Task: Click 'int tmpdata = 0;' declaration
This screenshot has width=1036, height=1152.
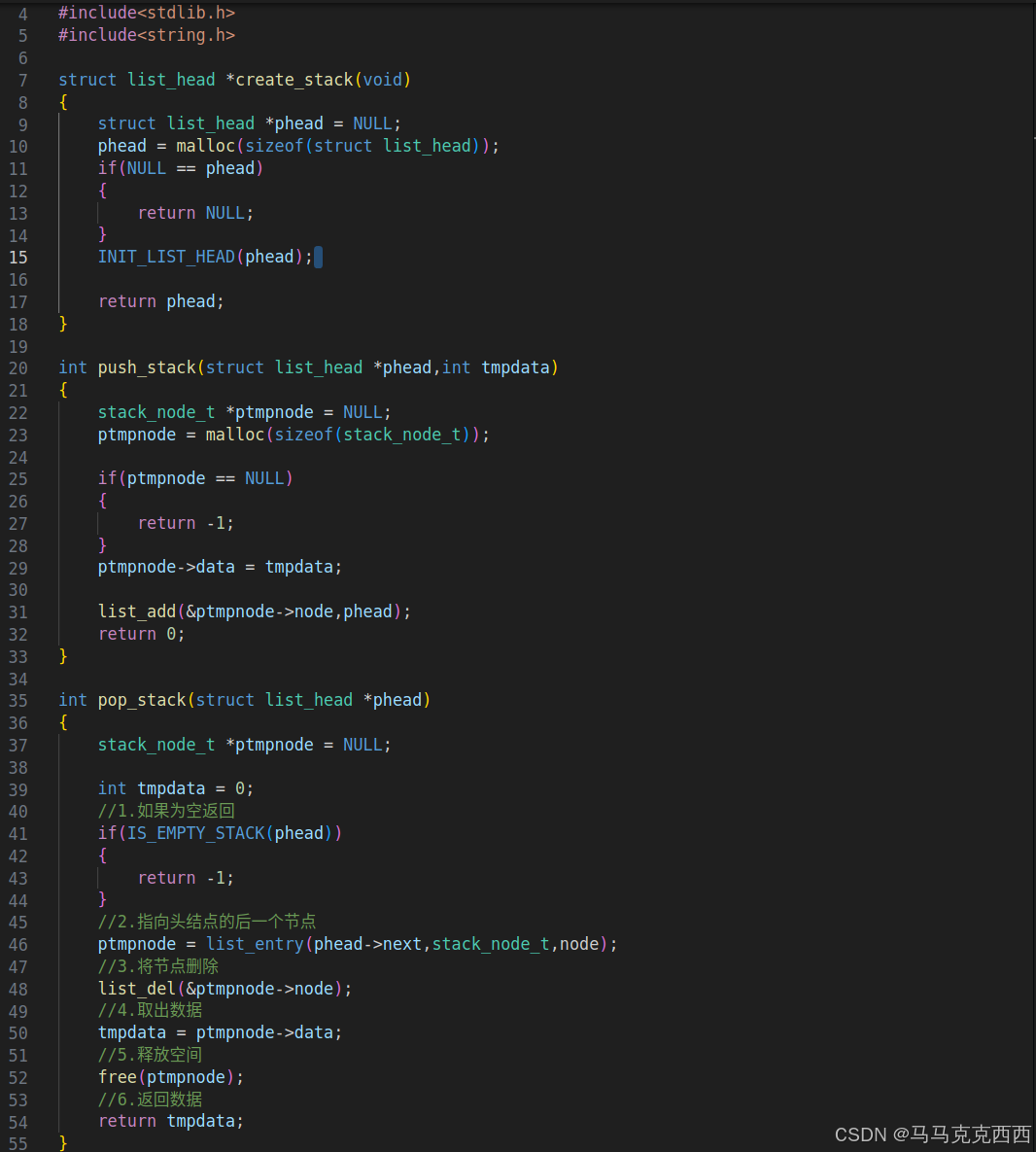Action: 176,788
